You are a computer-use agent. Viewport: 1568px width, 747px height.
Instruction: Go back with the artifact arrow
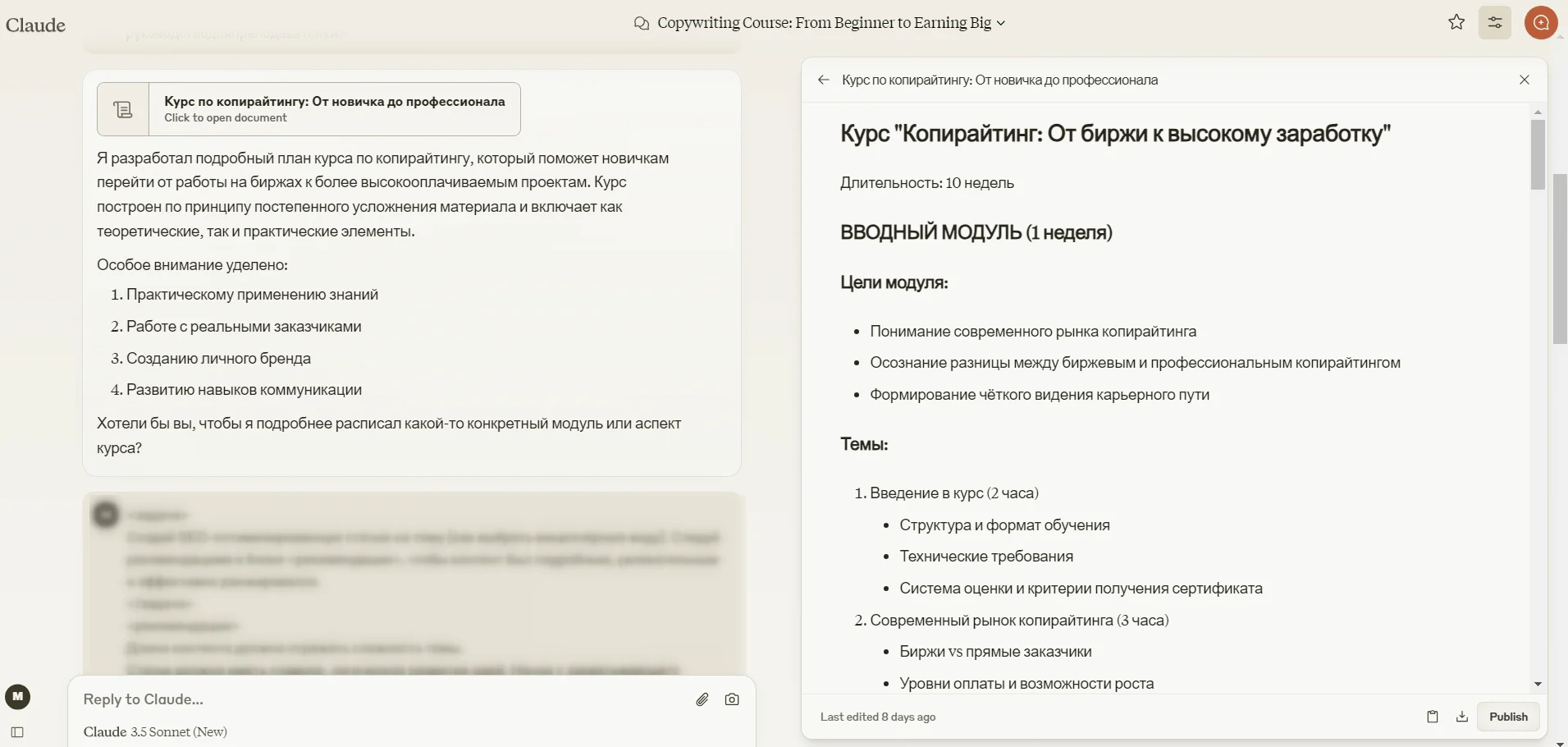coord(824,80)
